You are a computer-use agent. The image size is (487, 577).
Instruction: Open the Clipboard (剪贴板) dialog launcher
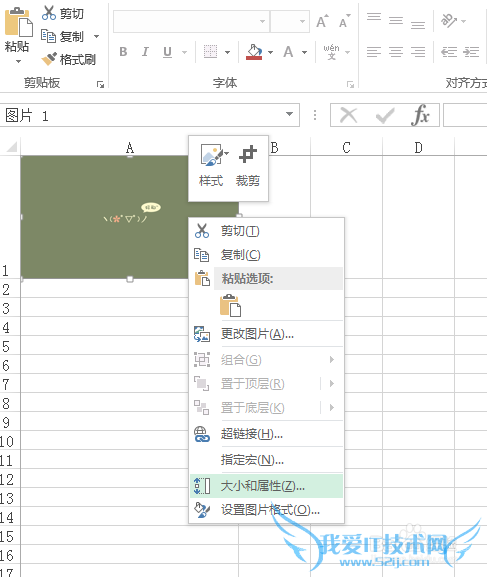pyautogui.click(x=100, y=85)
